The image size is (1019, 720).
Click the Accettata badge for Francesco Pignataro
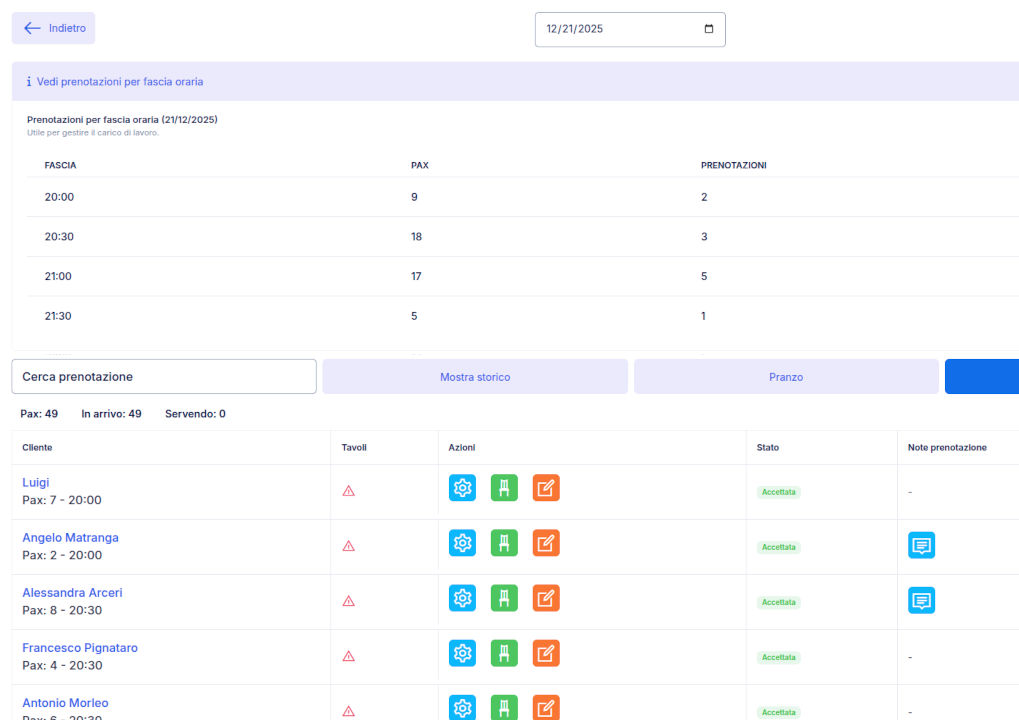778,657
